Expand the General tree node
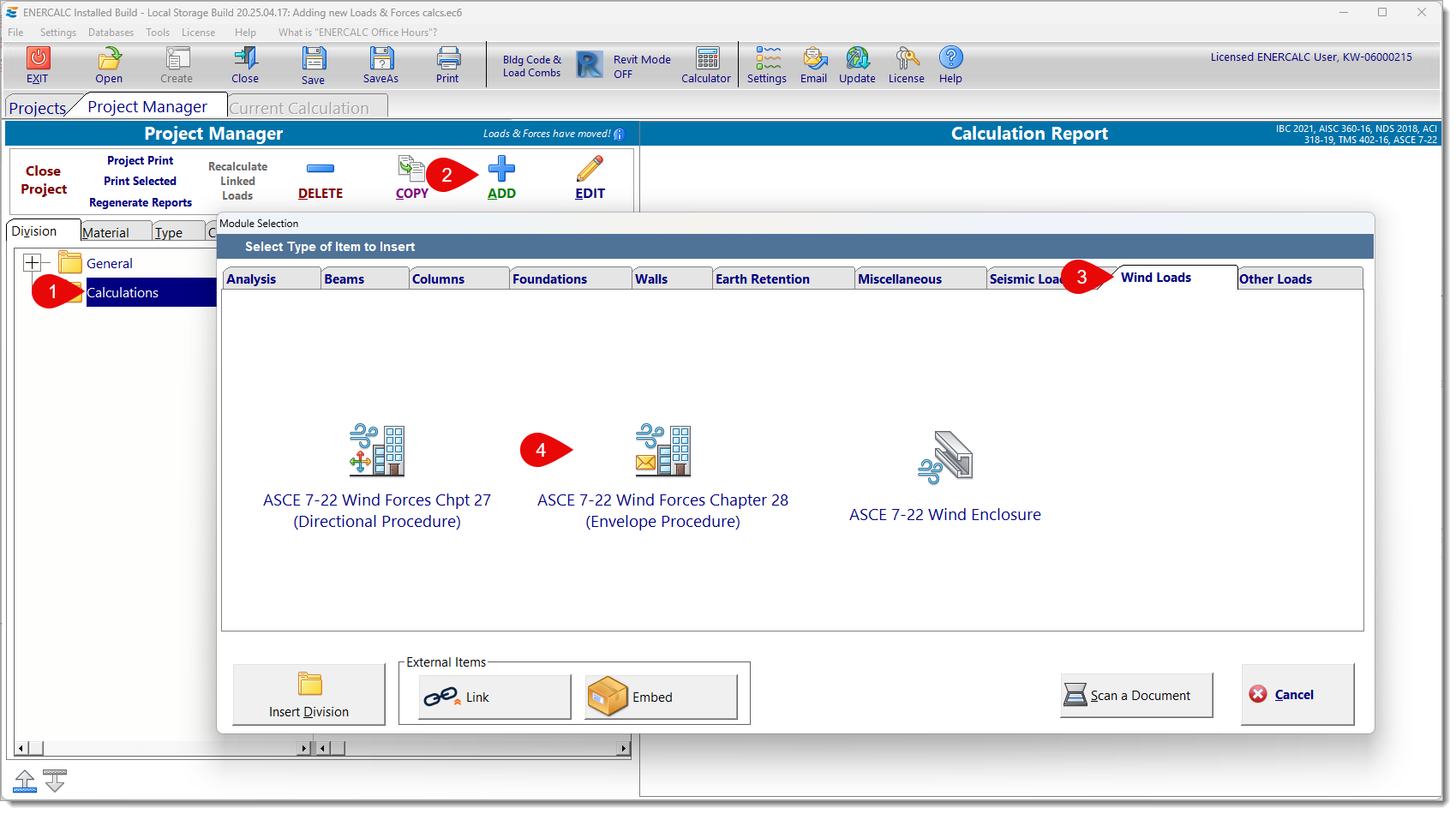Viewport: 1456px width, 814px height. 32,262
